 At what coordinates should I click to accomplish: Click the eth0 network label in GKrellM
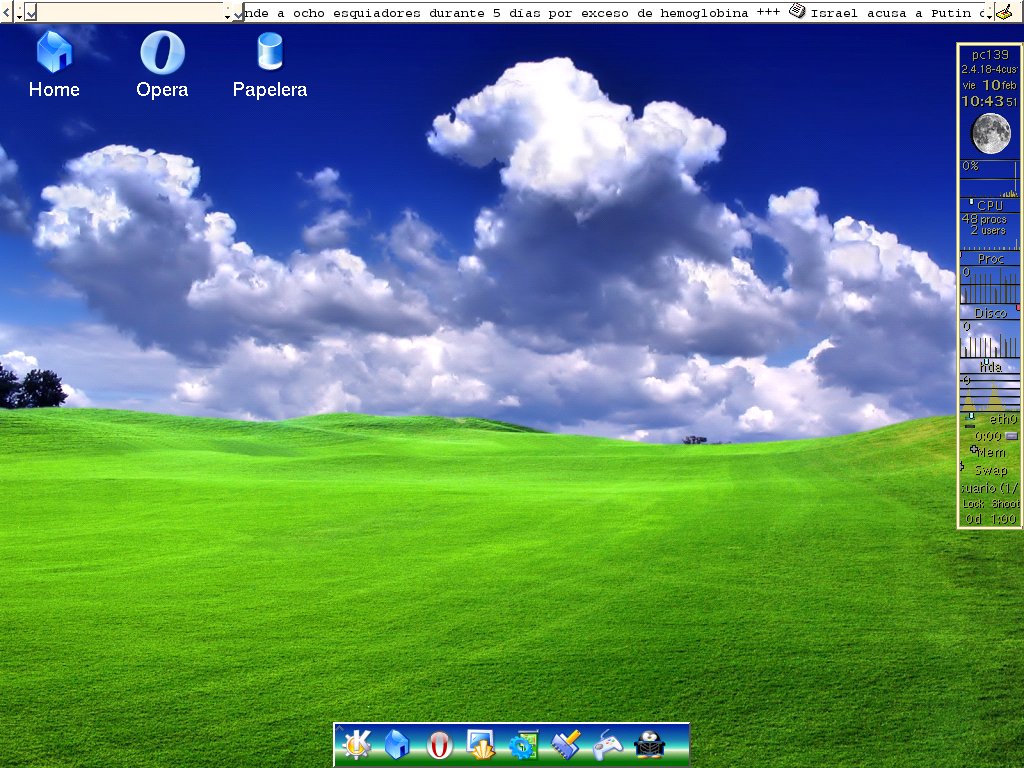tap(1003, 419)
